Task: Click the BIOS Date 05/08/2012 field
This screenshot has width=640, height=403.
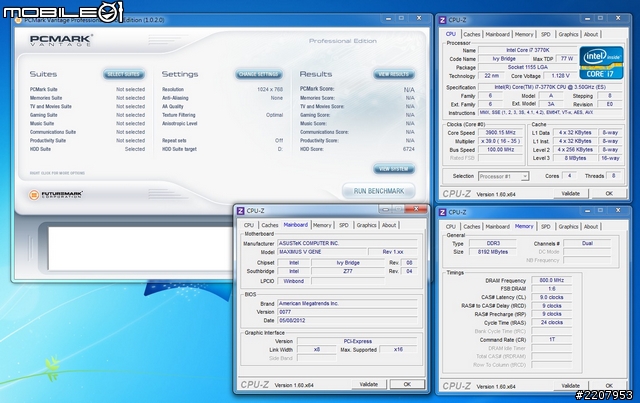Action: pos(347,321)
